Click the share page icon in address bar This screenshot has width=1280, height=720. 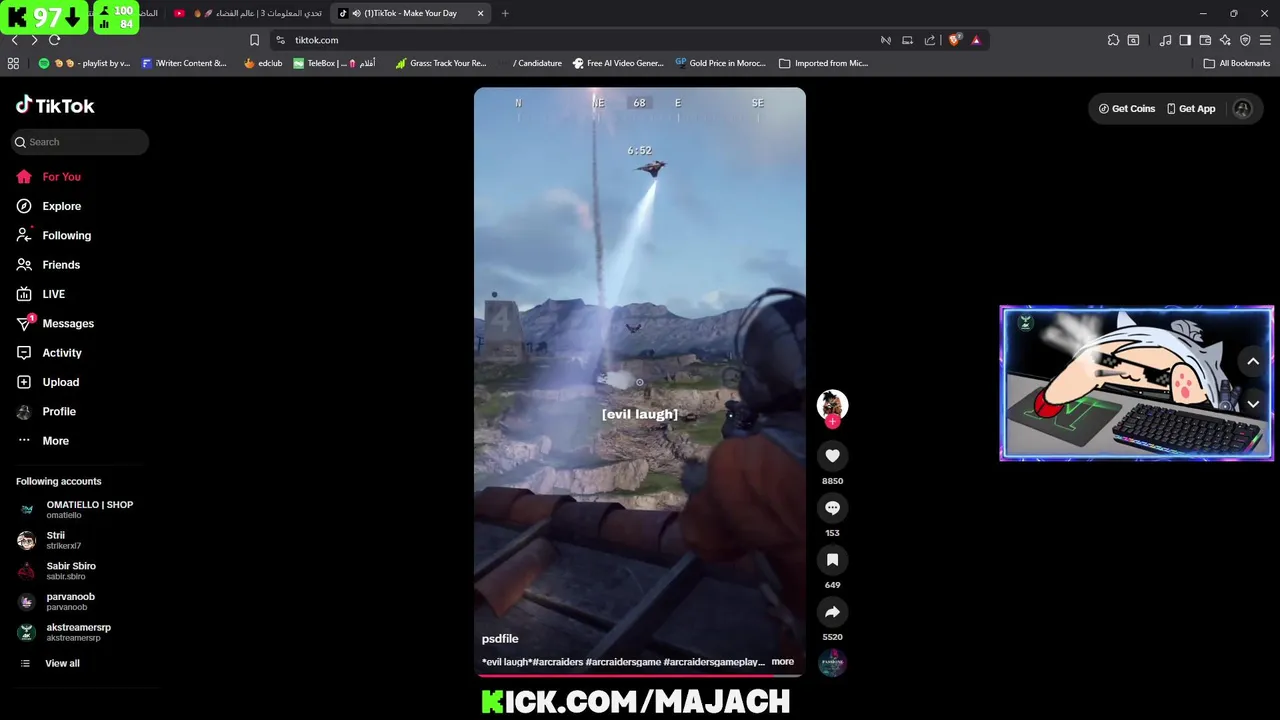[930, 40]
